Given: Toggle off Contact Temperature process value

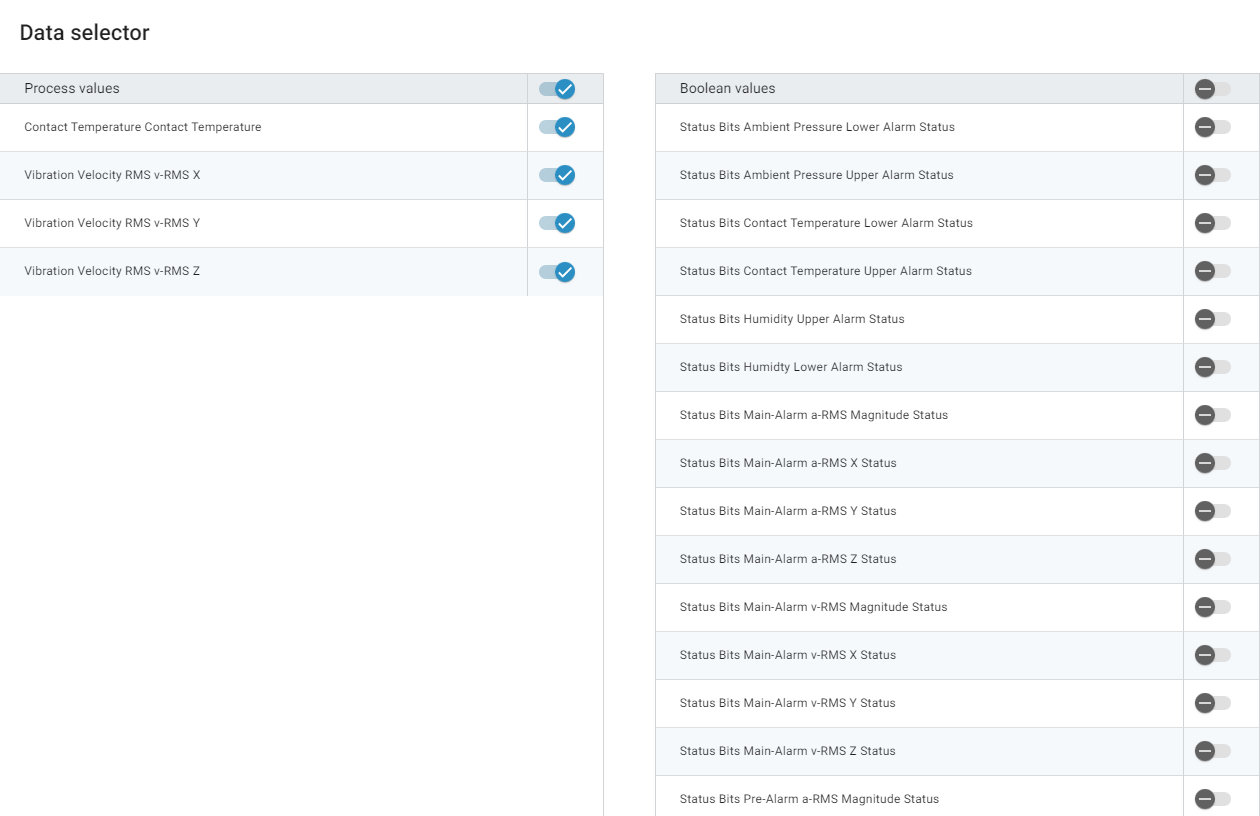Looking at the screenshot, I should coord(557,127).
